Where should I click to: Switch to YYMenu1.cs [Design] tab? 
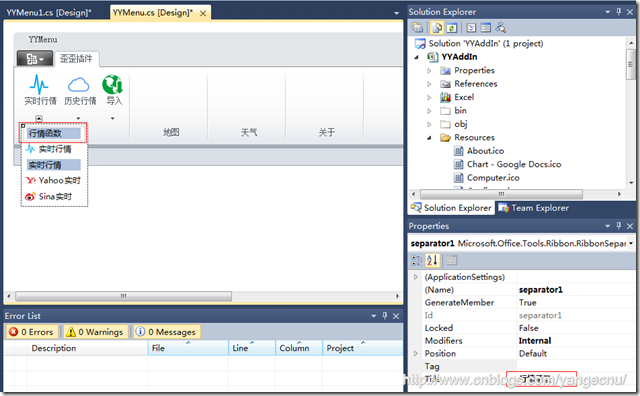[49, 13]
